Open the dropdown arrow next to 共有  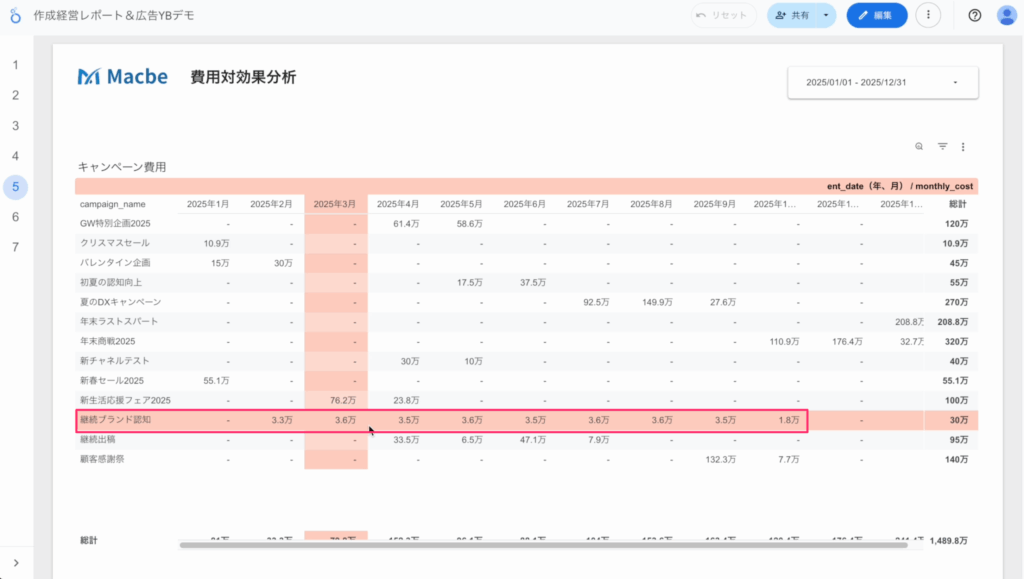[x=825, y=15]
